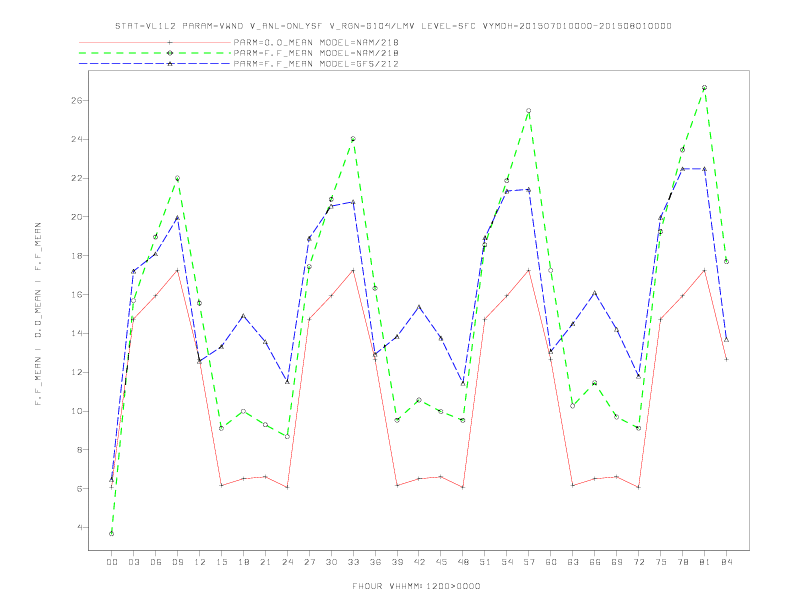Select legend entry PARM=F.F_MEAN MODEL=GFS/212

coord(316,64)
